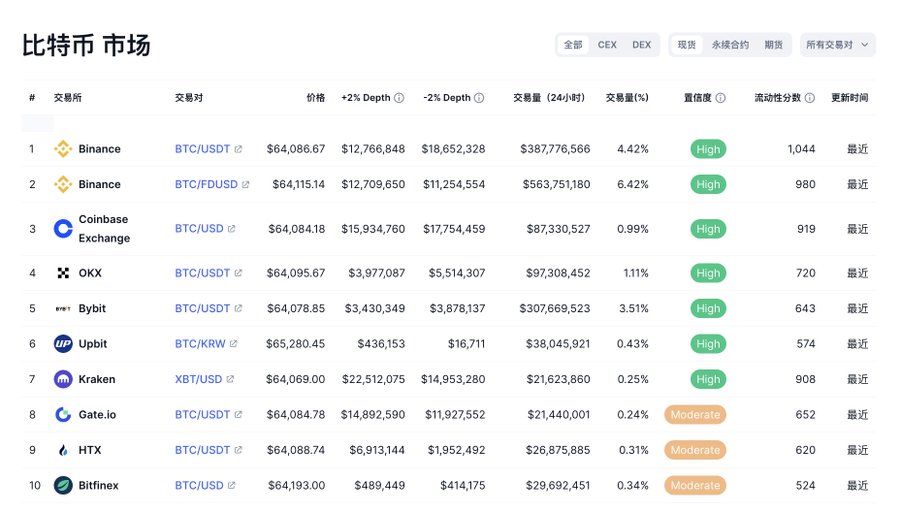Open the Coinbase BTC/USD pair link
This screenshot has width=900, height=512.
[199, 228]
